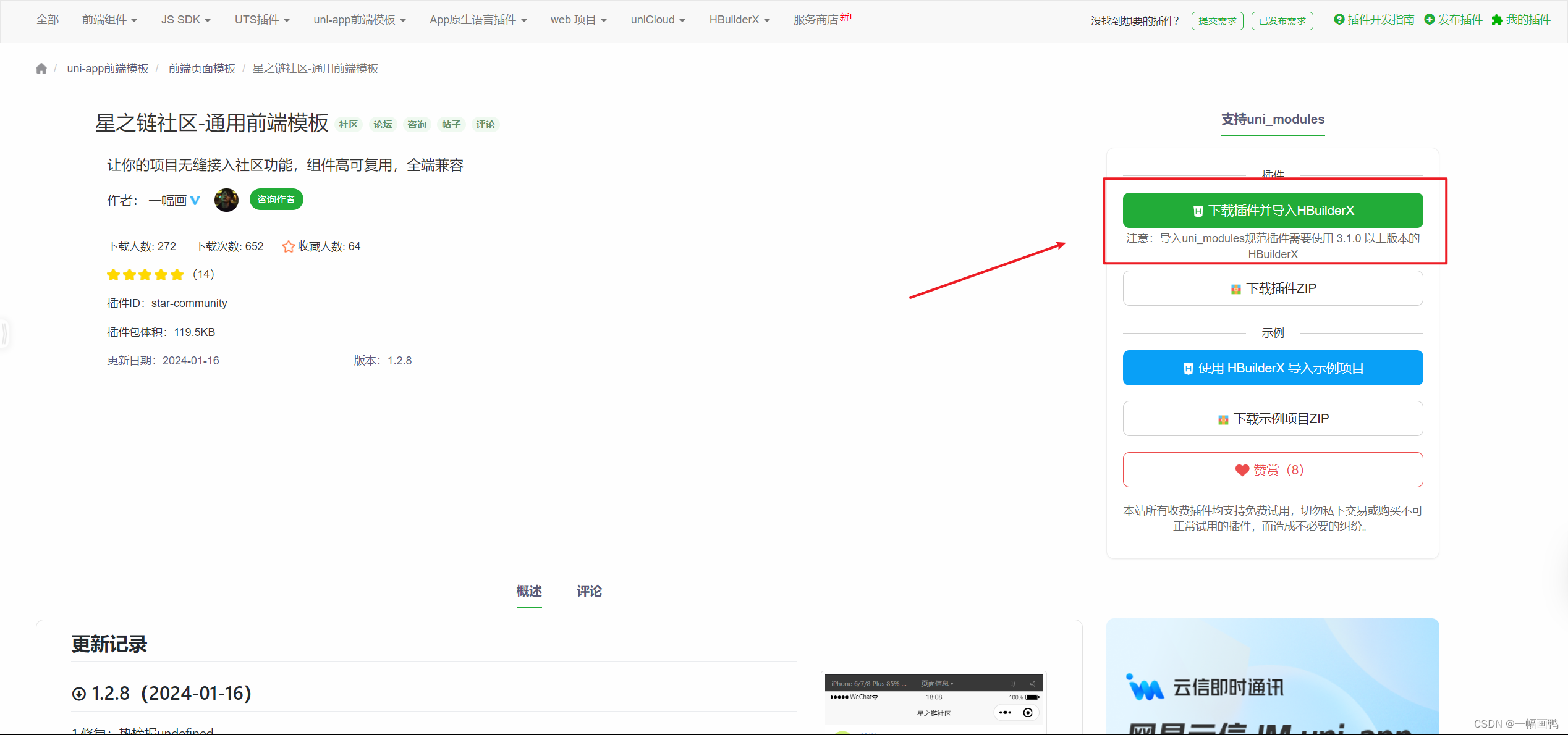This screenshot has height=735, width=1568.
Task: Open the UTS插件 dropdown
Action: coord(262,20)
